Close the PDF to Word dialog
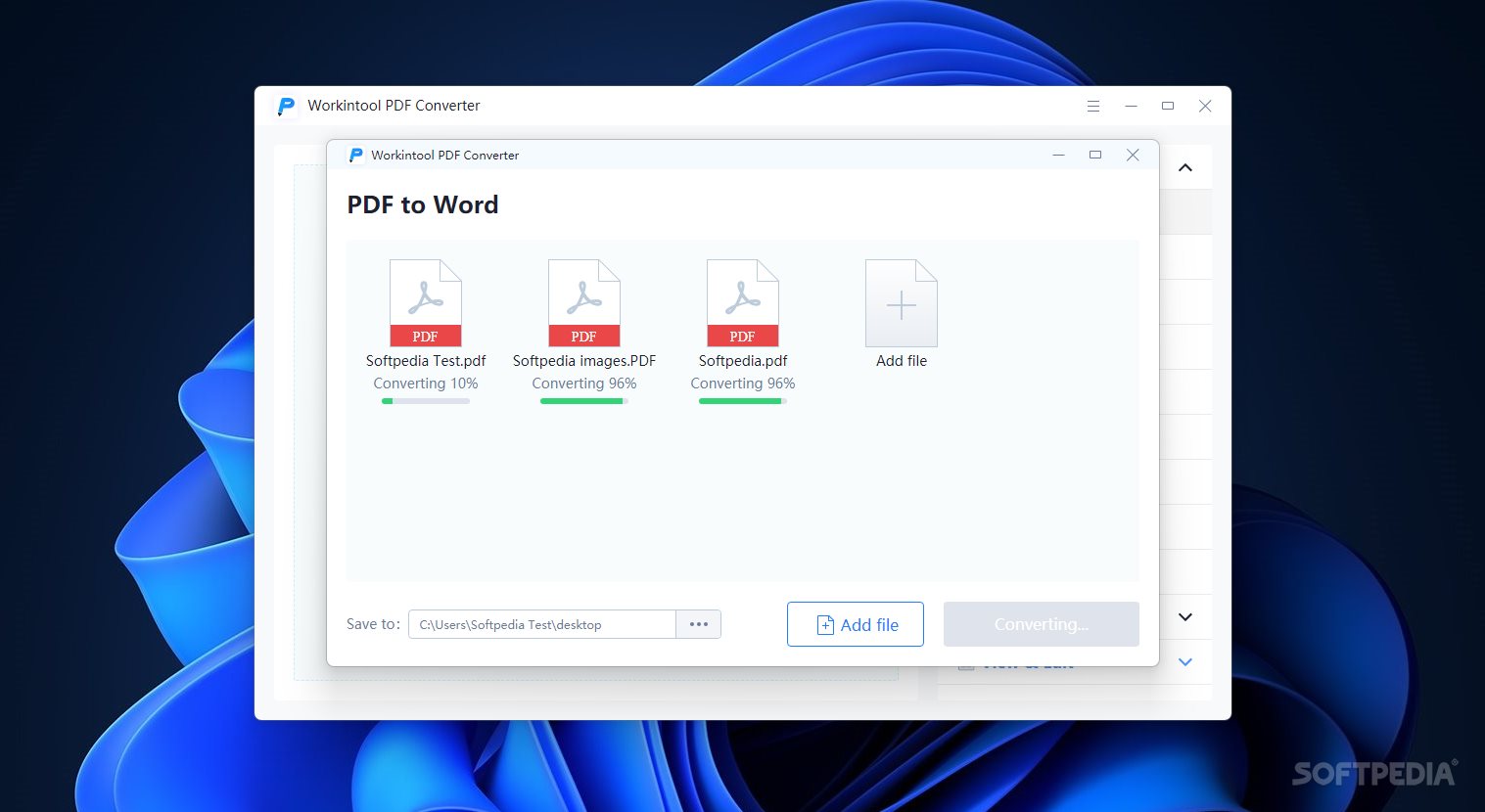This screenshot has width=1485, height=812. pyautogui.click(x=1133, y=155)
